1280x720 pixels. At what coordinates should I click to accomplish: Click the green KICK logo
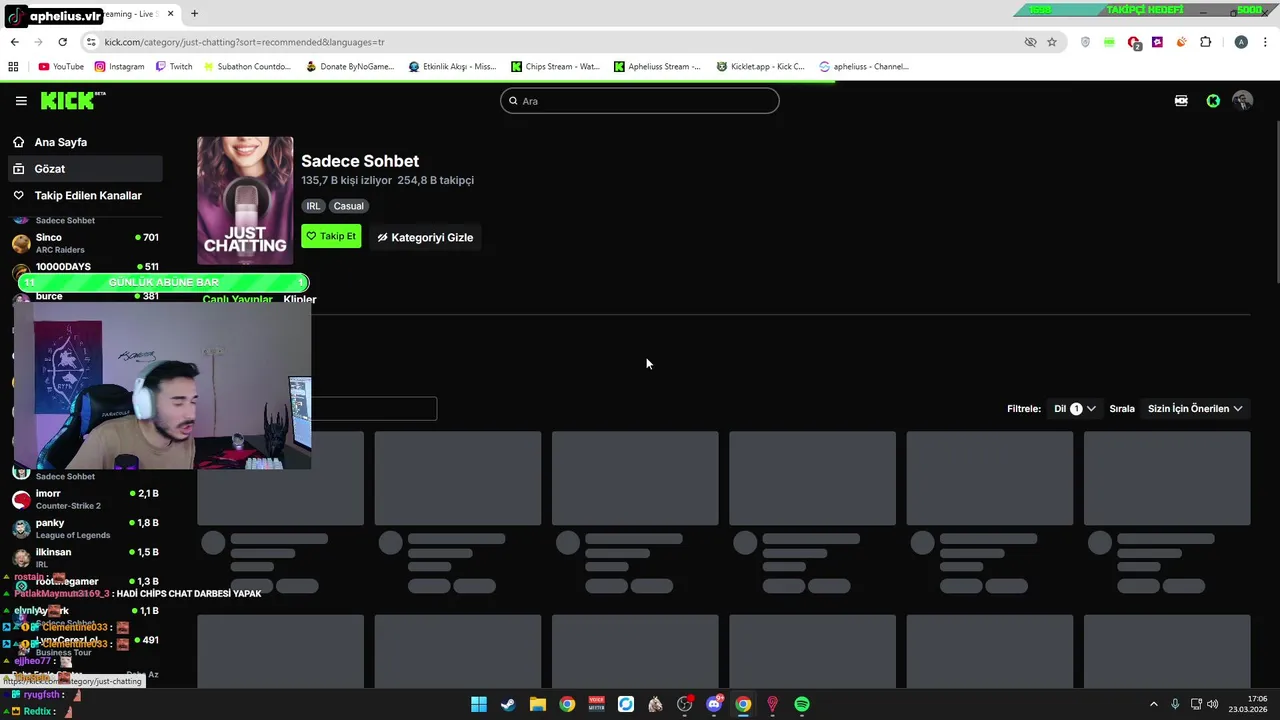point(72,101)
